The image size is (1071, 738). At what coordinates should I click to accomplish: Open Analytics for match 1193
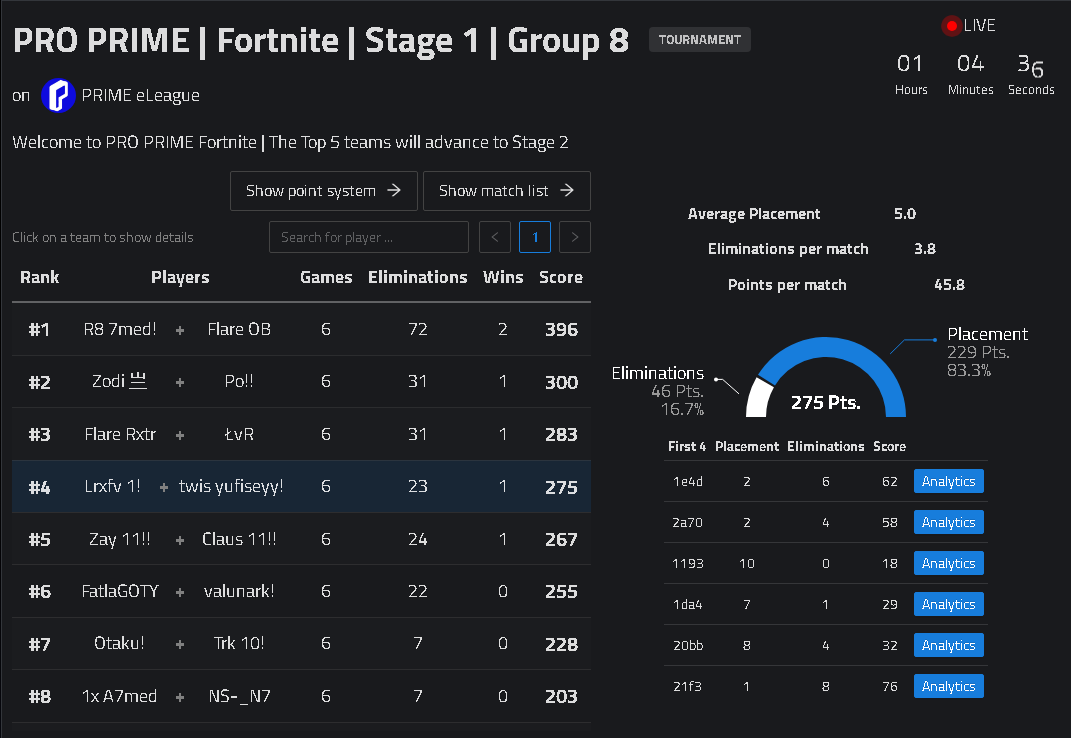point(949,563)
